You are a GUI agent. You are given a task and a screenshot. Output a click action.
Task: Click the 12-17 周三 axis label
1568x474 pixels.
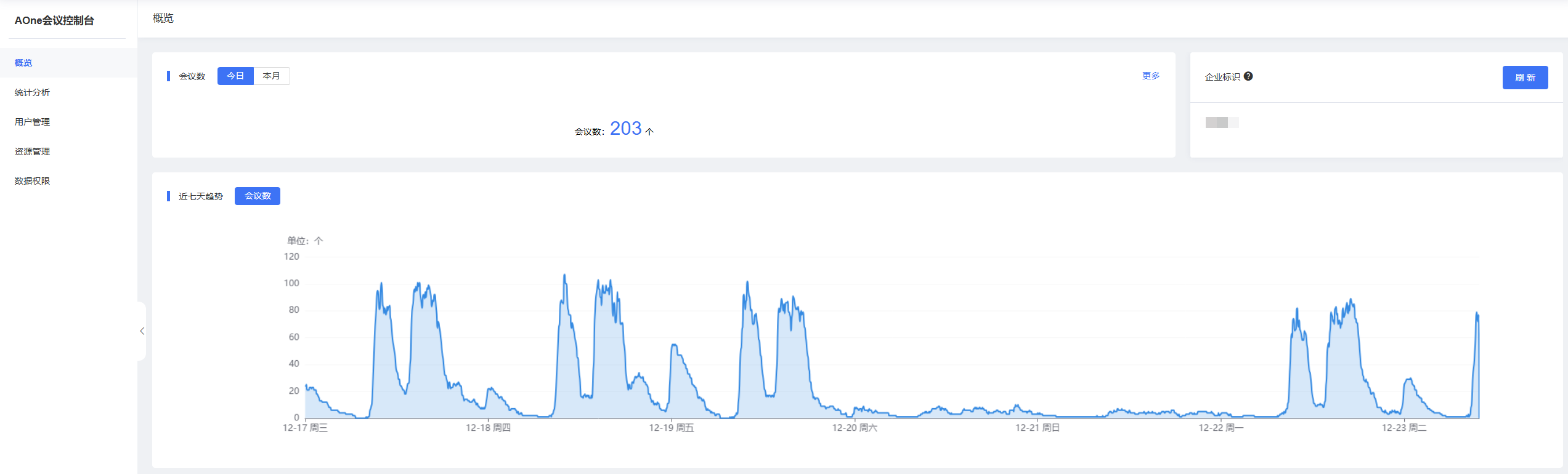305,428
